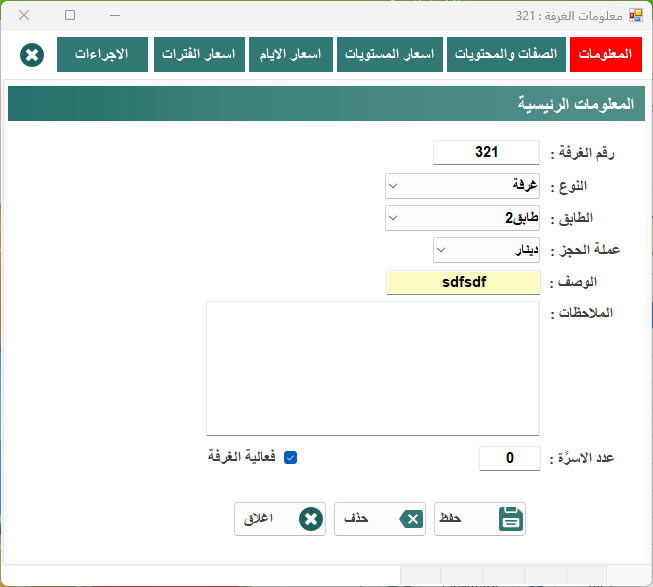653x587 pixels.
Task: Click the الملاحظات label
Action: click(582, 313)
